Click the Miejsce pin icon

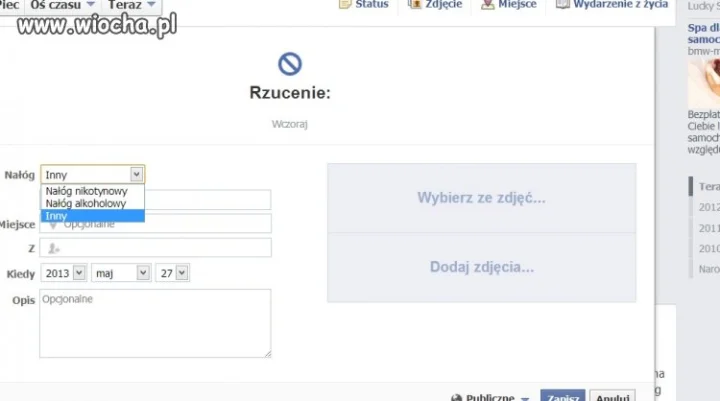487,4
